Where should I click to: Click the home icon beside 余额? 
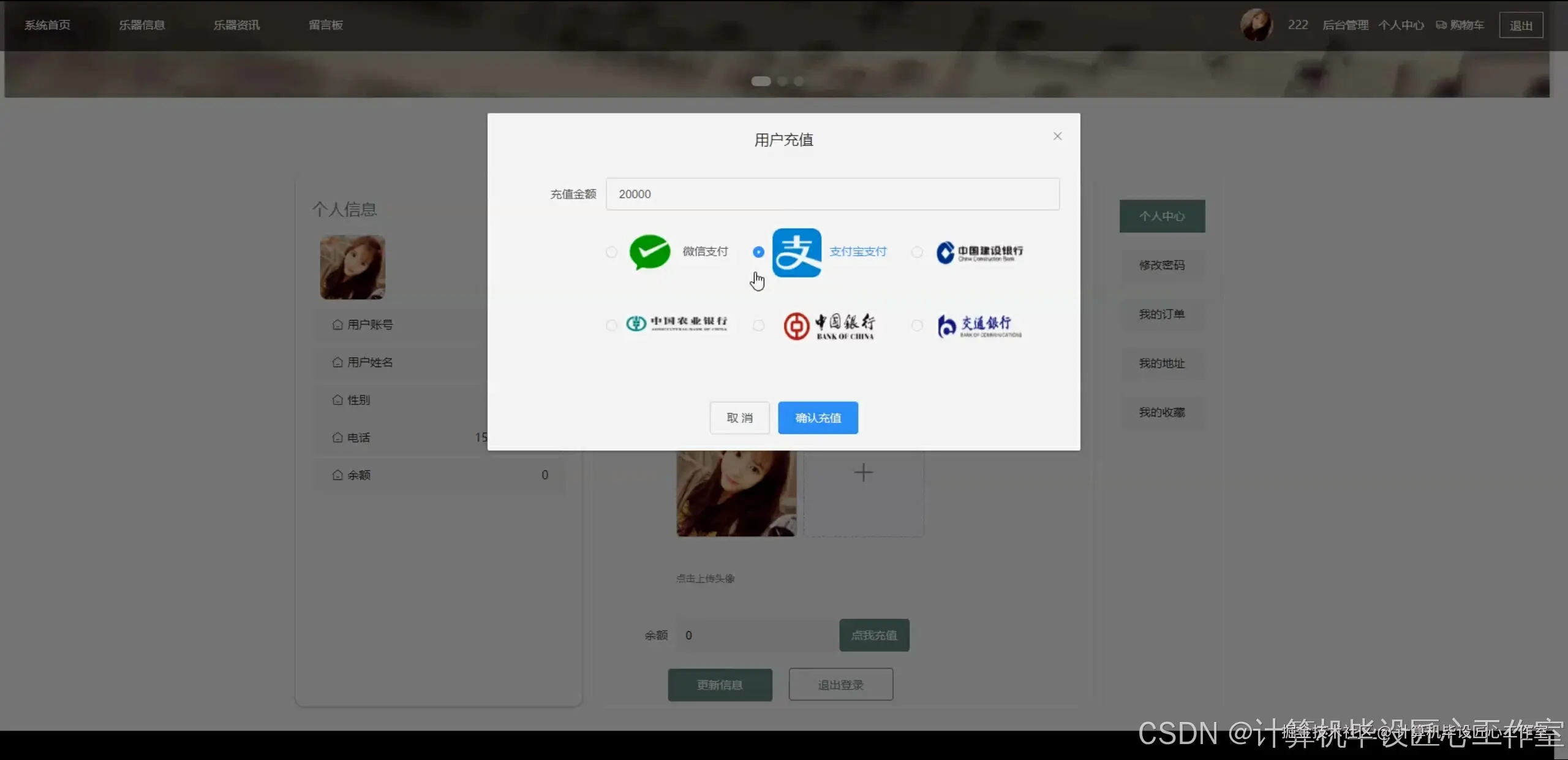pyautogui.click(x=337, y=475)
